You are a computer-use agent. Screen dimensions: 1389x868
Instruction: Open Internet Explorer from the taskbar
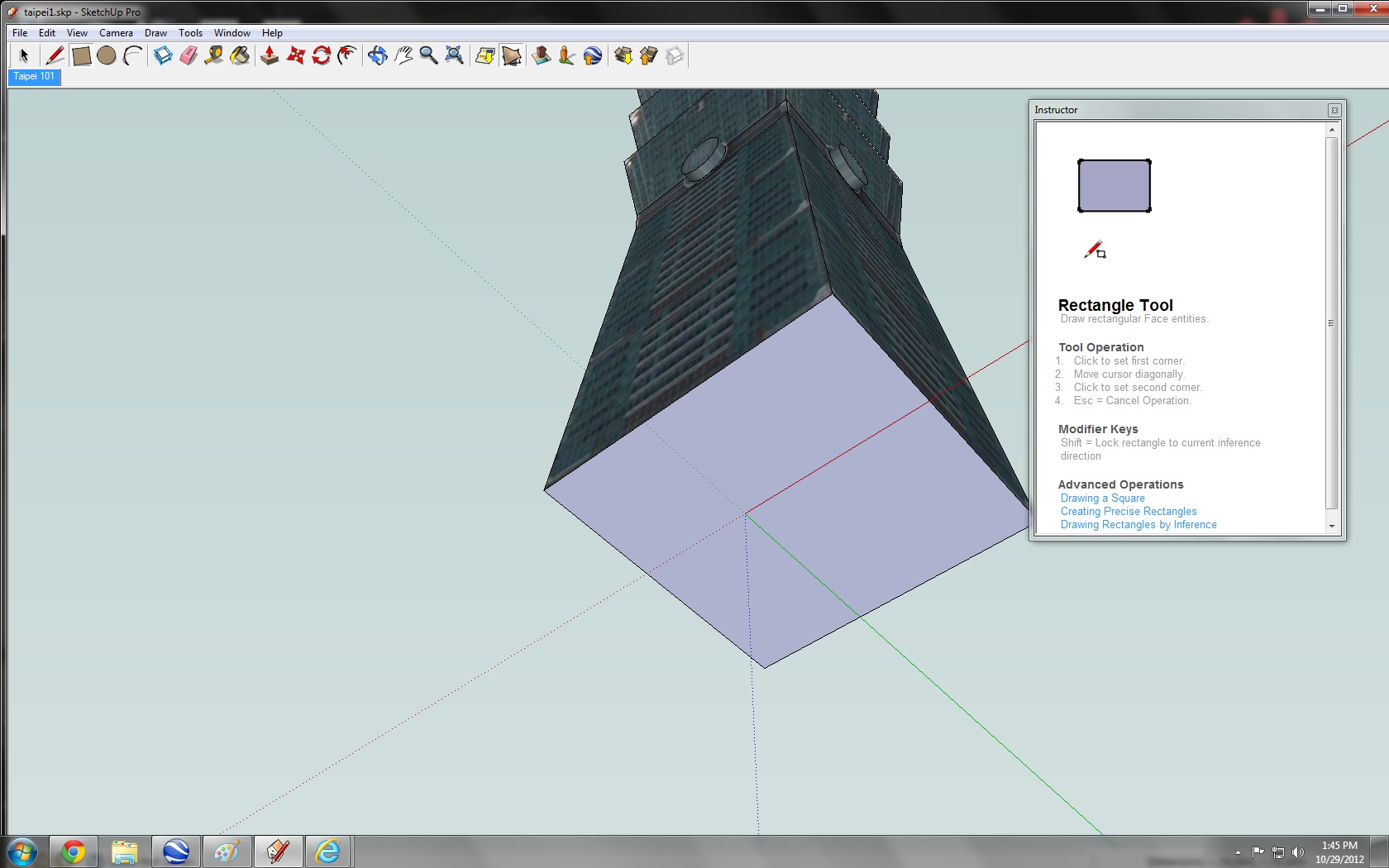click(x=328, y=851)
